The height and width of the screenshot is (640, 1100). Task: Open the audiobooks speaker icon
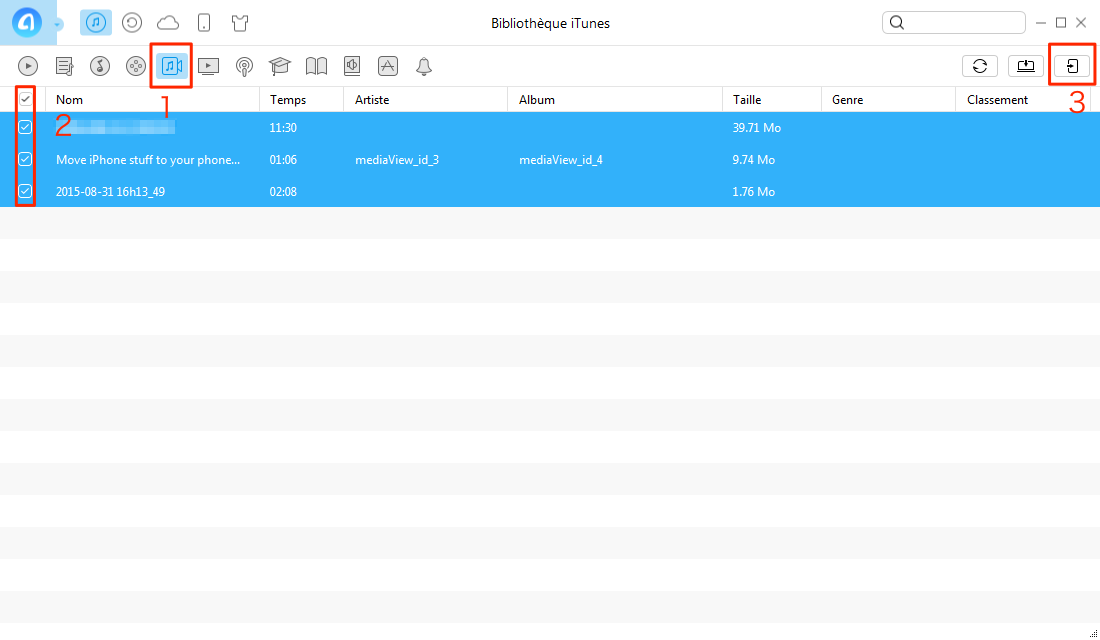pyautogui.click(x=352, y=66)
